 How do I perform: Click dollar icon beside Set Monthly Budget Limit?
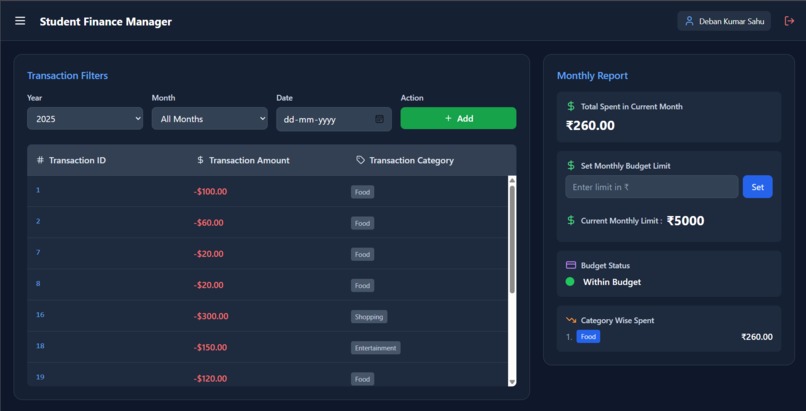tap(571, 165)
